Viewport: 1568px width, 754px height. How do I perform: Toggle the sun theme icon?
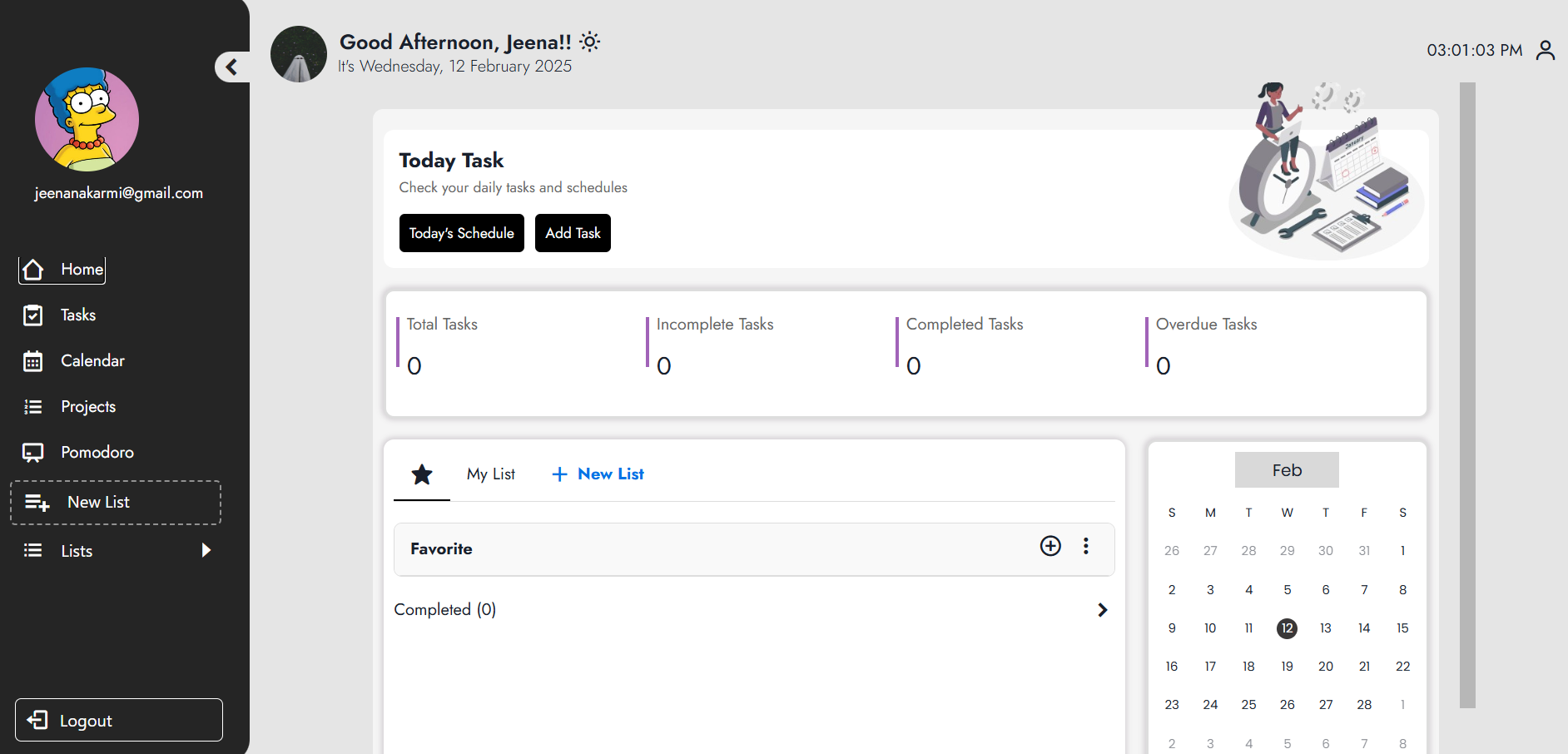[590, 42]
